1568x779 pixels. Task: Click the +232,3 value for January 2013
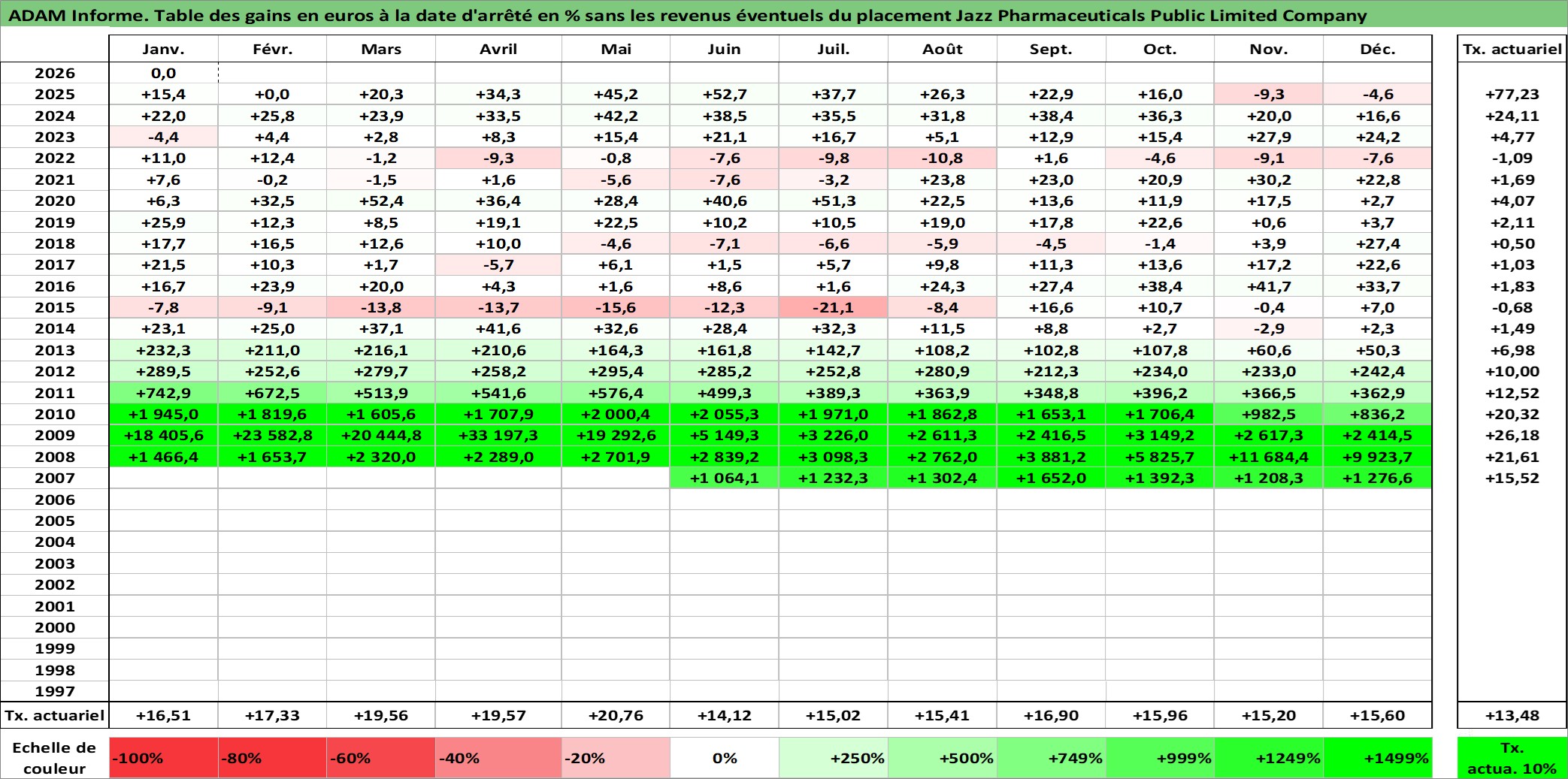pyautogui.click(x=164, y=350)
